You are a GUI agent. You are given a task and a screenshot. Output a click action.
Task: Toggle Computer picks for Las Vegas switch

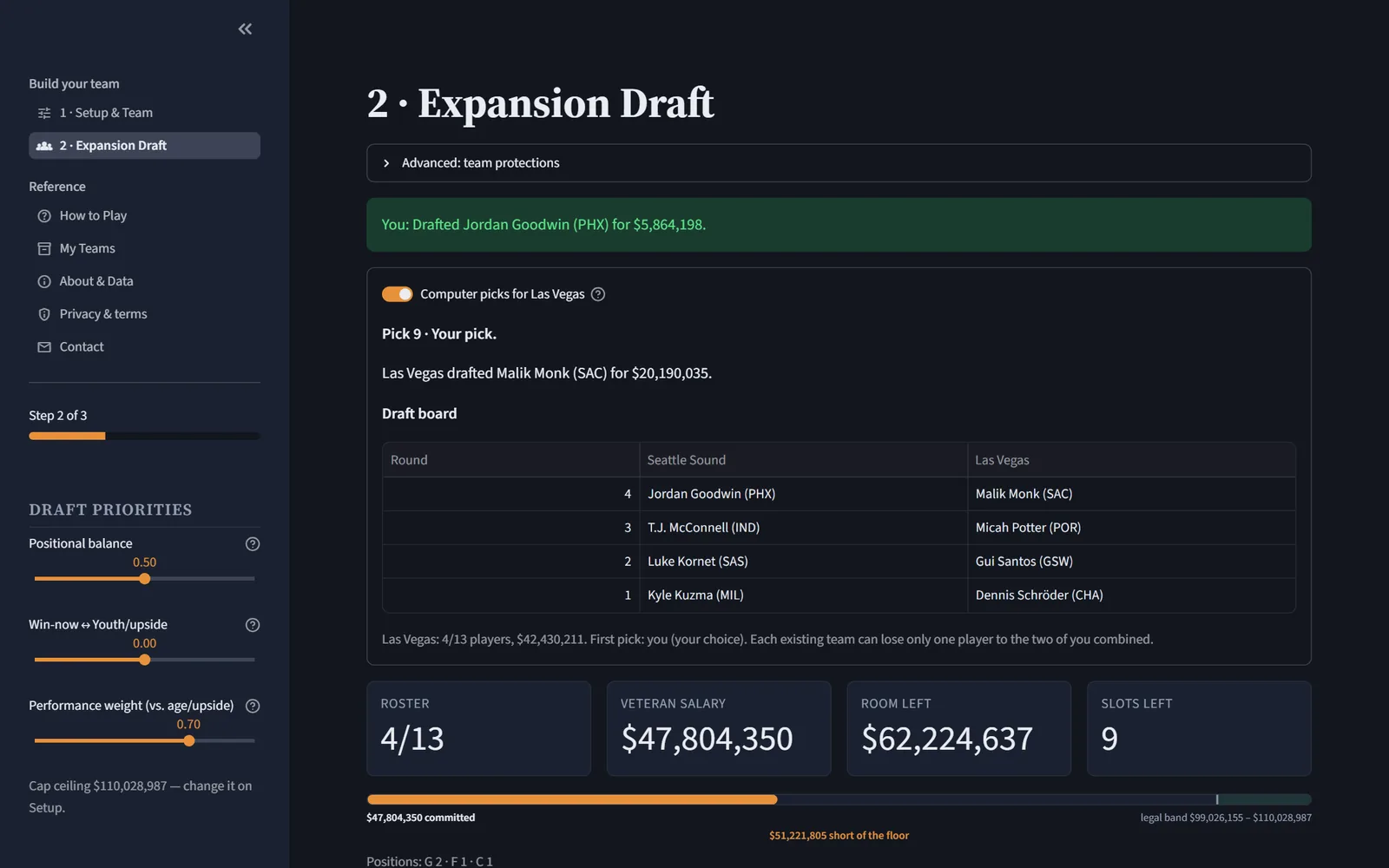click(398, 294)
